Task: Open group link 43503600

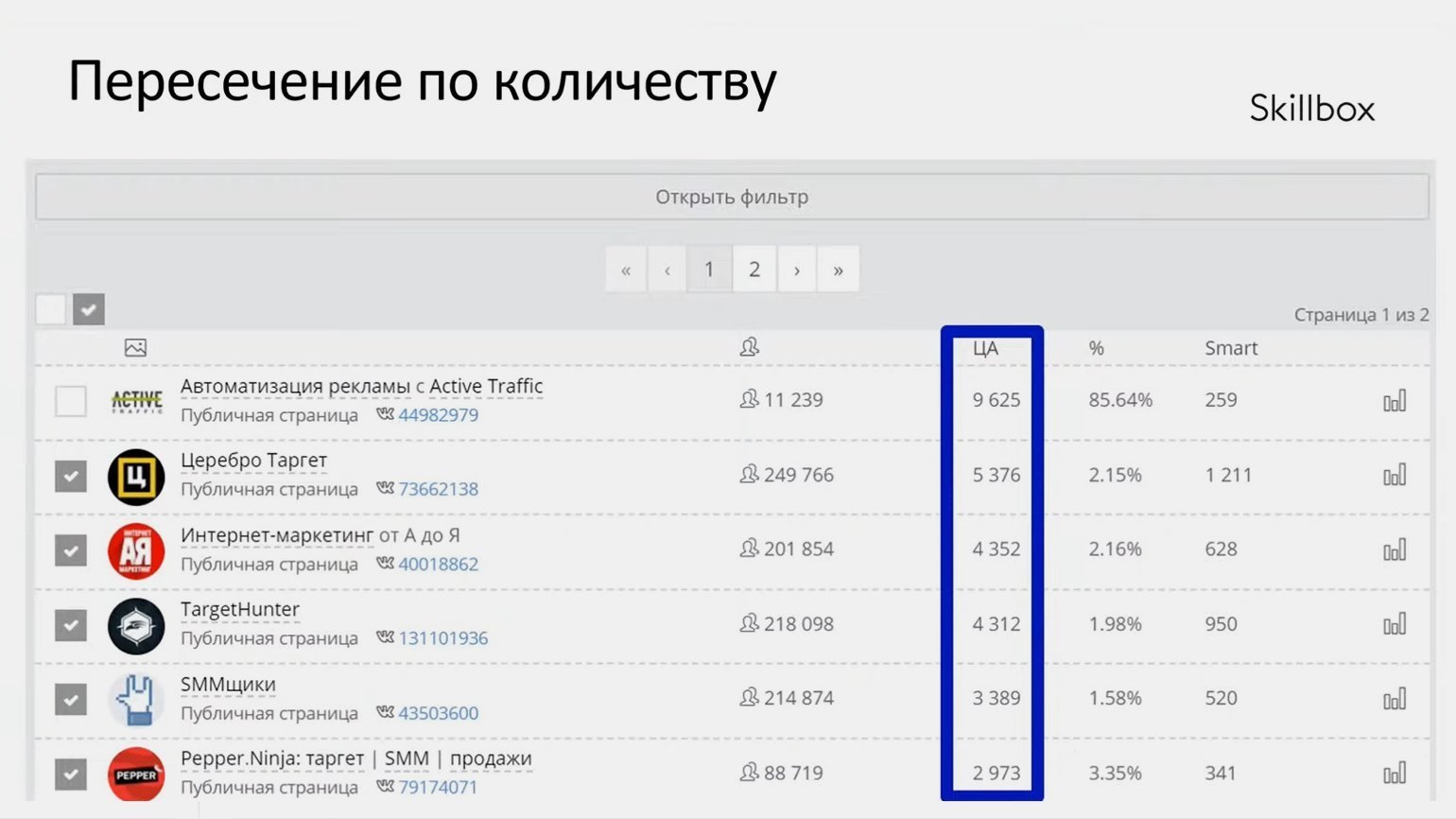Action: click(x=439, y=713)
